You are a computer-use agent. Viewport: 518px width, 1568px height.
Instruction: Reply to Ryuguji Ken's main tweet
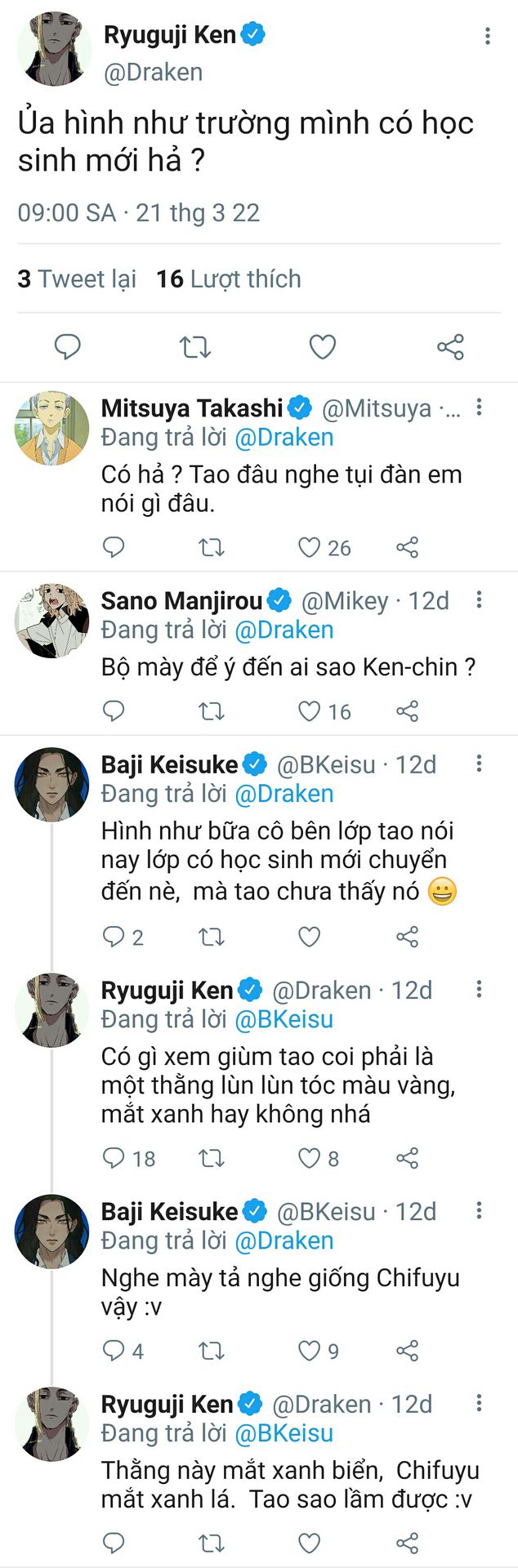67,347
